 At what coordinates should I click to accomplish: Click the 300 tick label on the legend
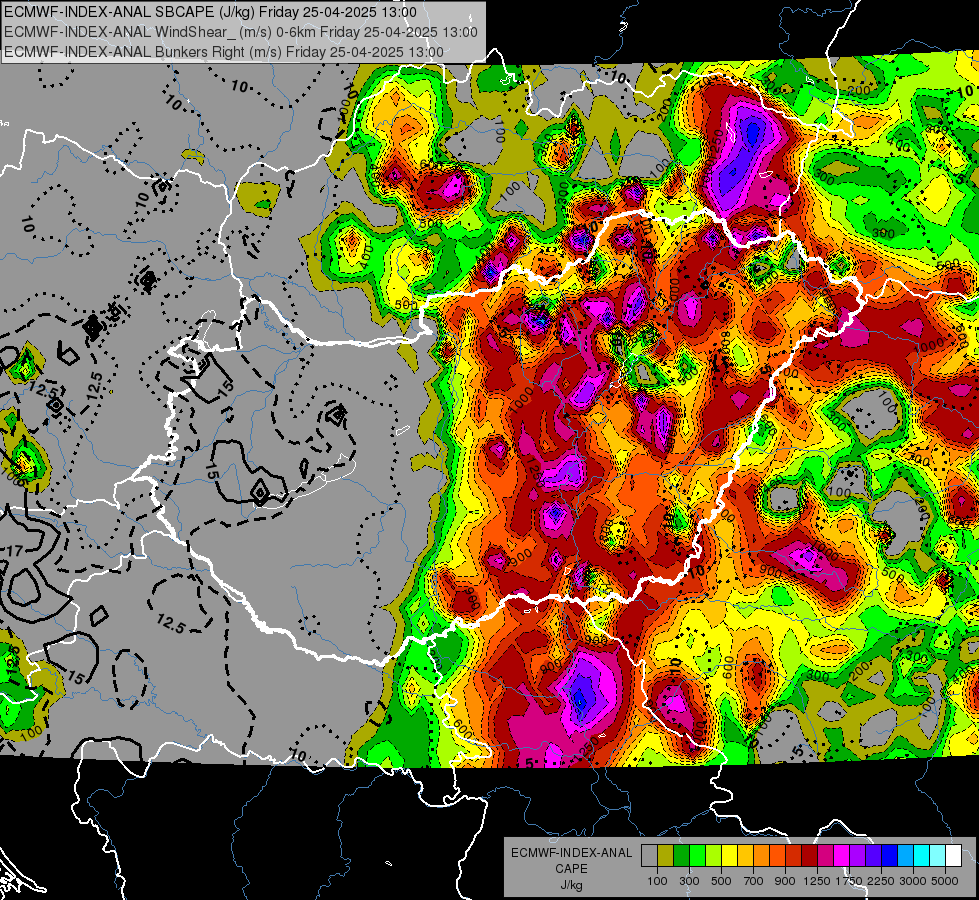click(x=689, y=881)
